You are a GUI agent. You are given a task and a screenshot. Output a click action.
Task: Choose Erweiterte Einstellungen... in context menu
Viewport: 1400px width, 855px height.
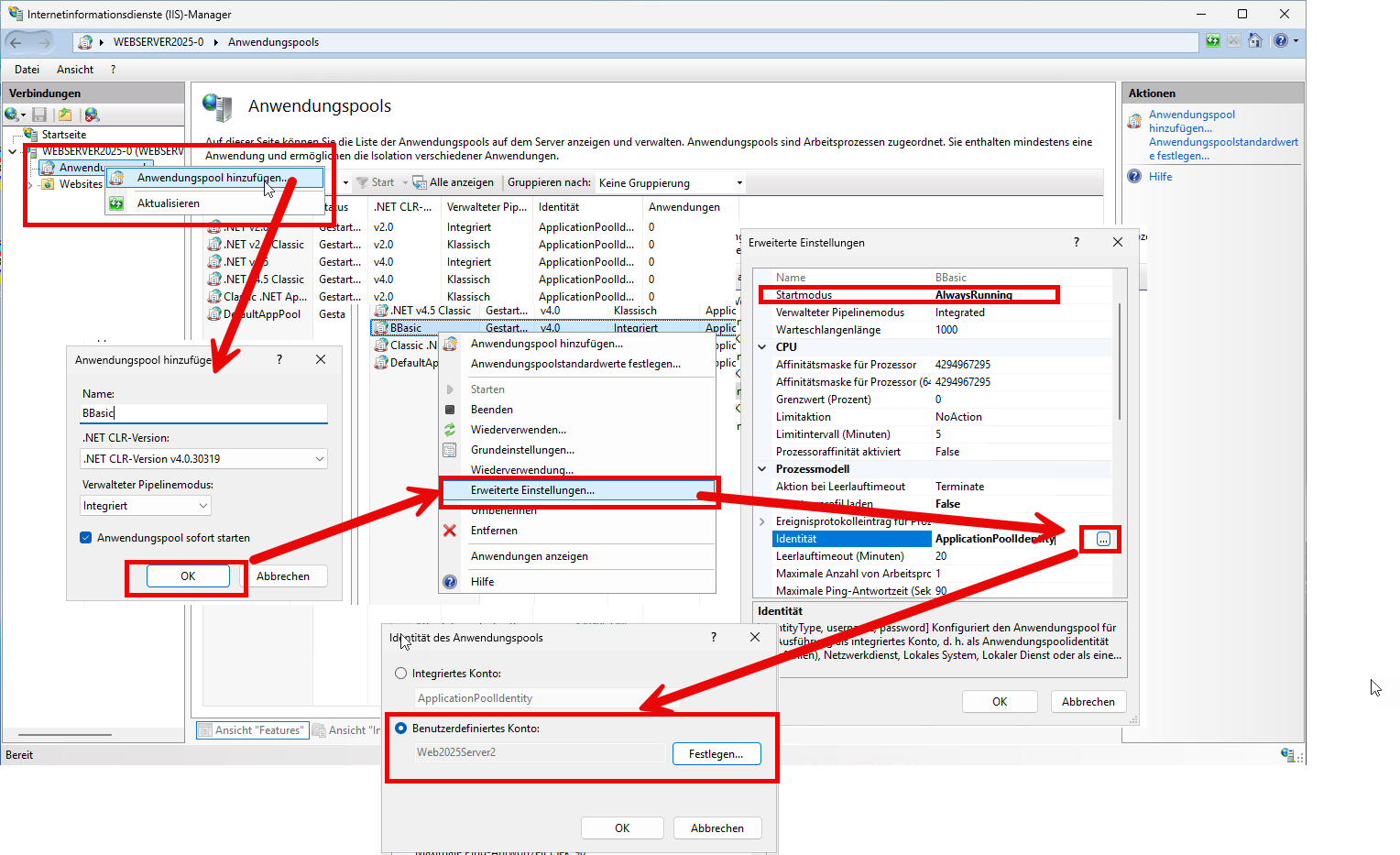[578, 490]
